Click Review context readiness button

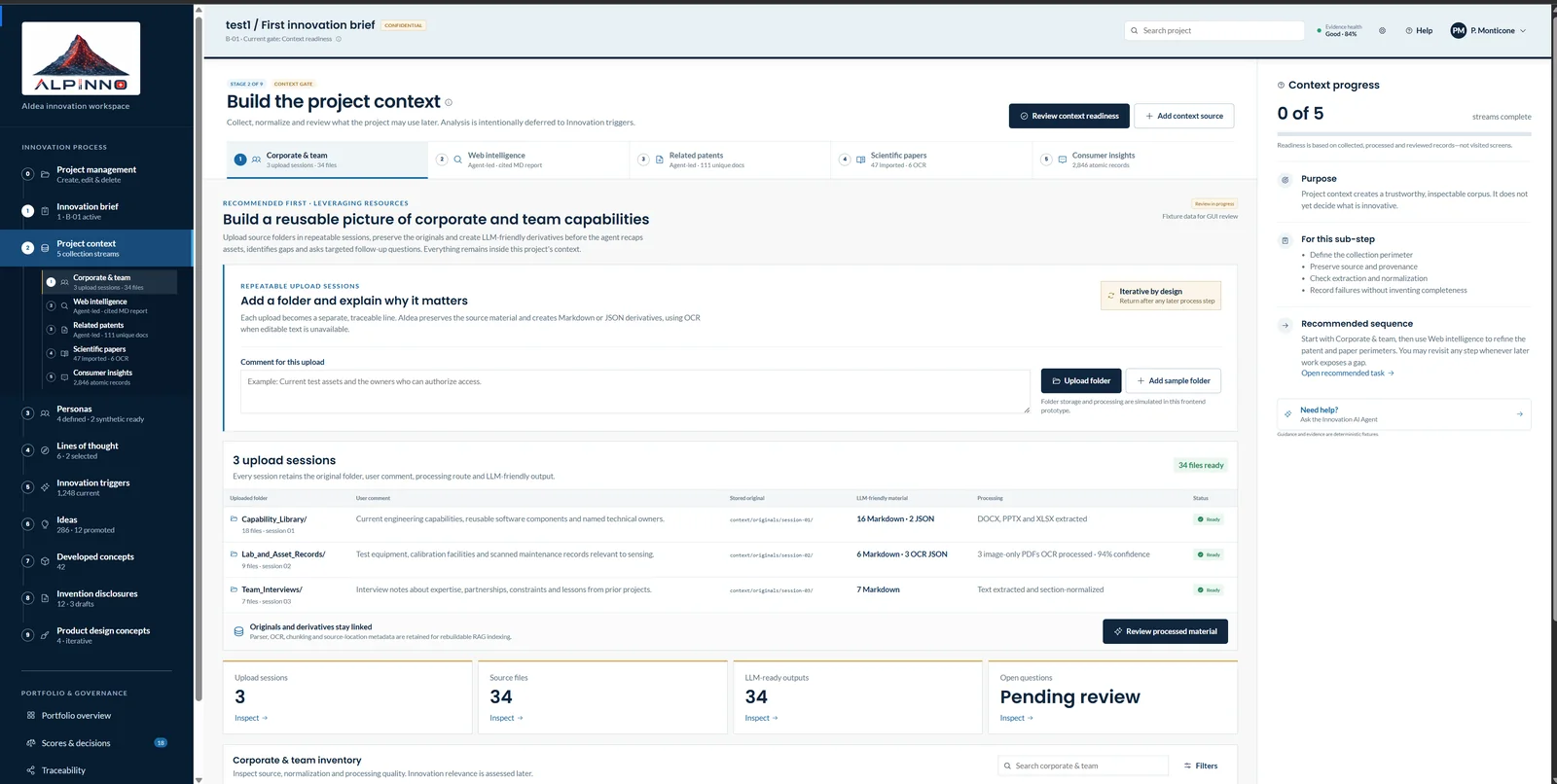pos(1069,116)
